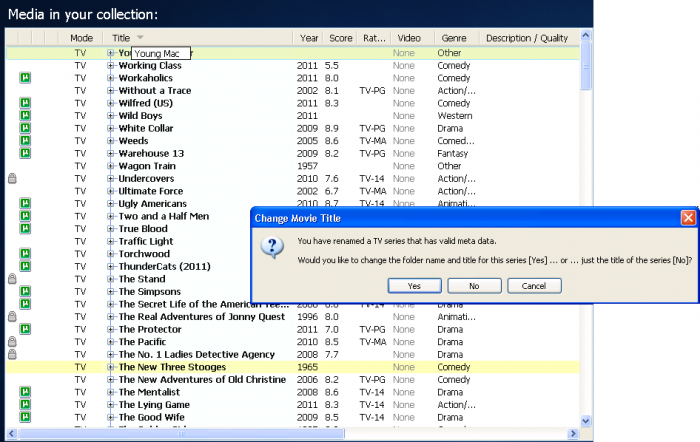Click the green icon beside Torchwood

[25, 254]
